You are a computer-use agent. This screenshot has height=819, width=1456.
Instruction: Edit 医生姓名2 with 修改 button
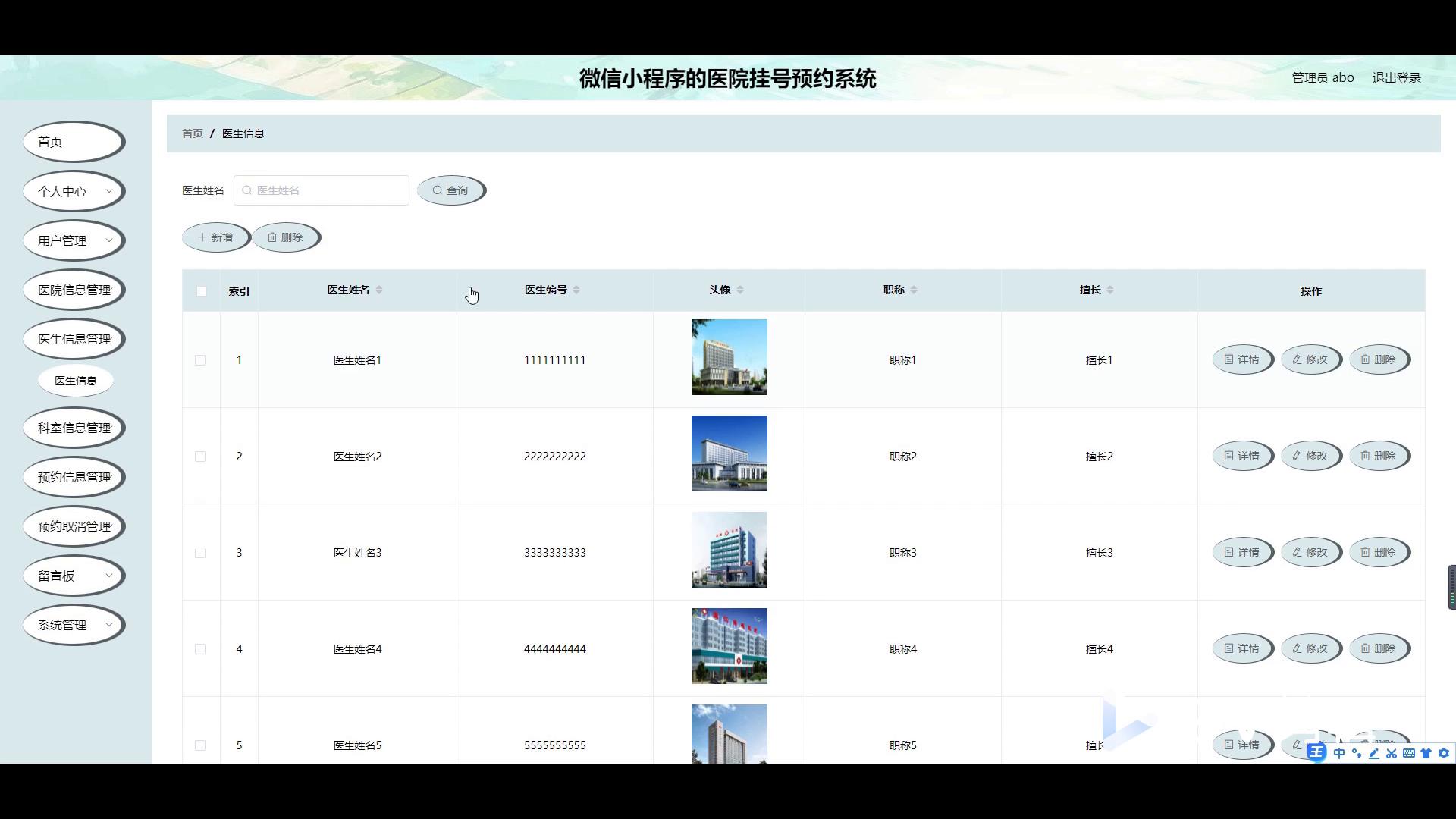pyautogui.click(x=1310, y=456)
